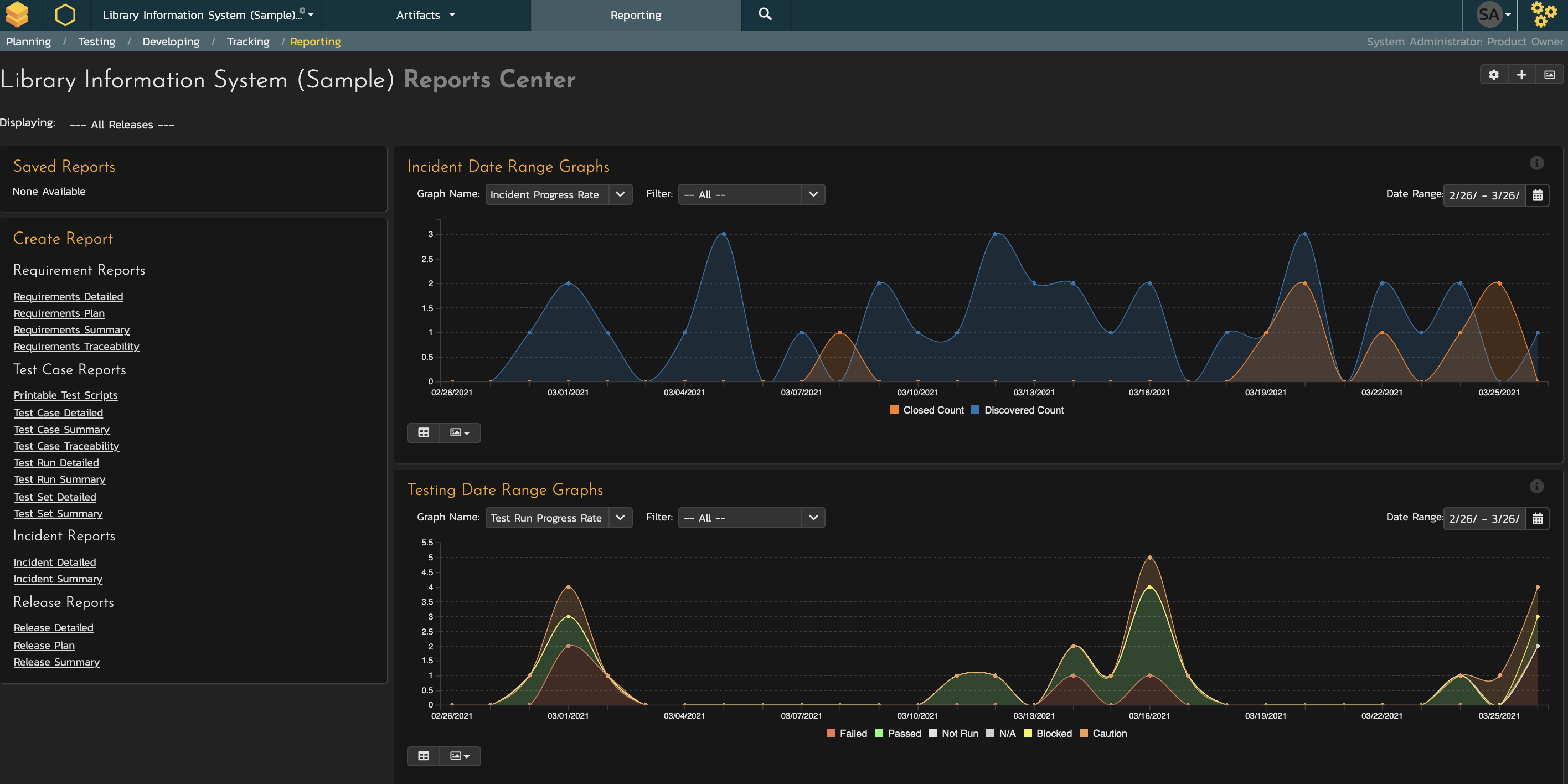
Task: Show Incident graph data grid icon
Action: pyautogui.click(x=424, y=432)
